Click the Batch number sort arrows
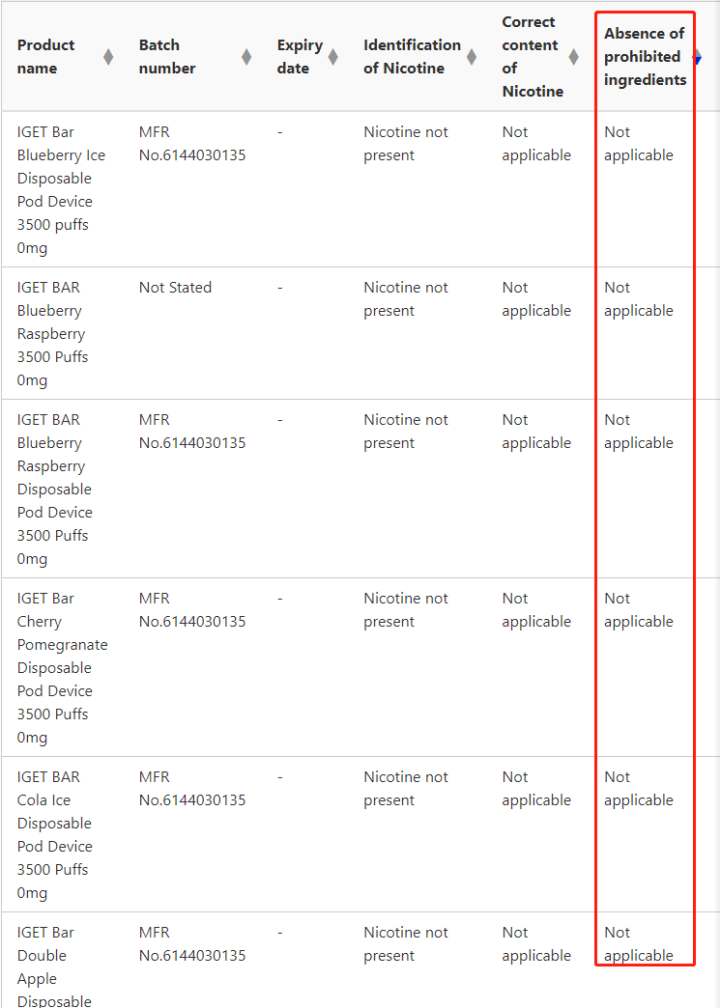 [246, 57]
